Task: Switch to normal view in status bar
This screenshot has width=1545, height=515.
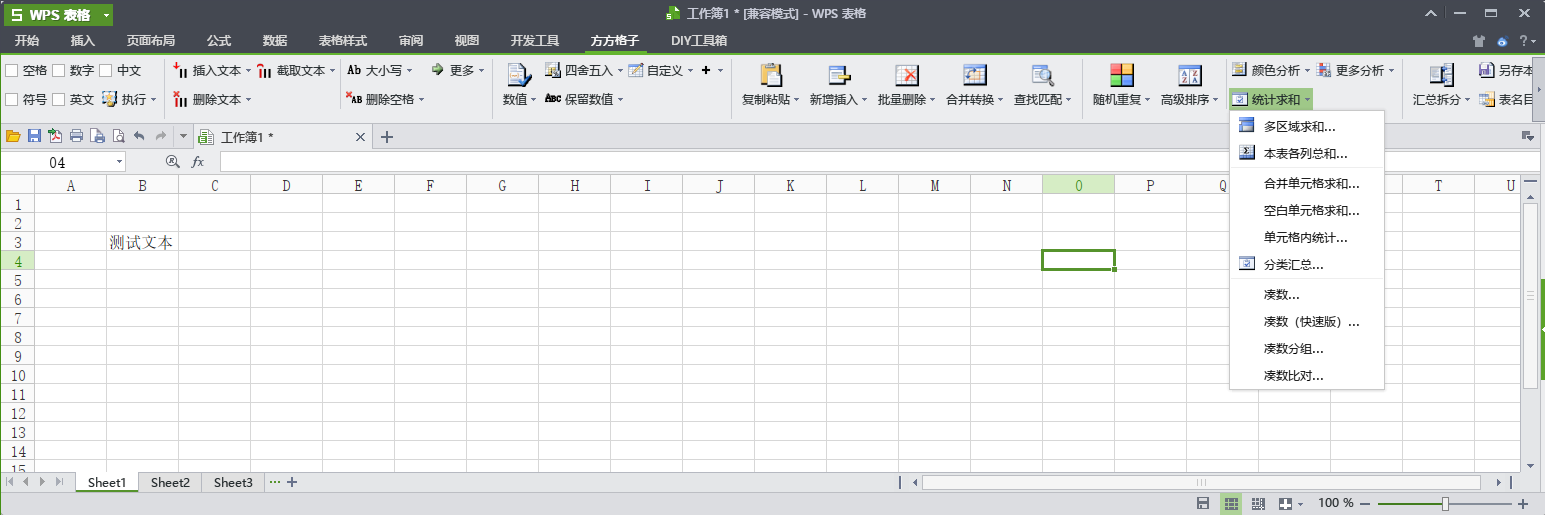Action: click(x=1230, y=503)
